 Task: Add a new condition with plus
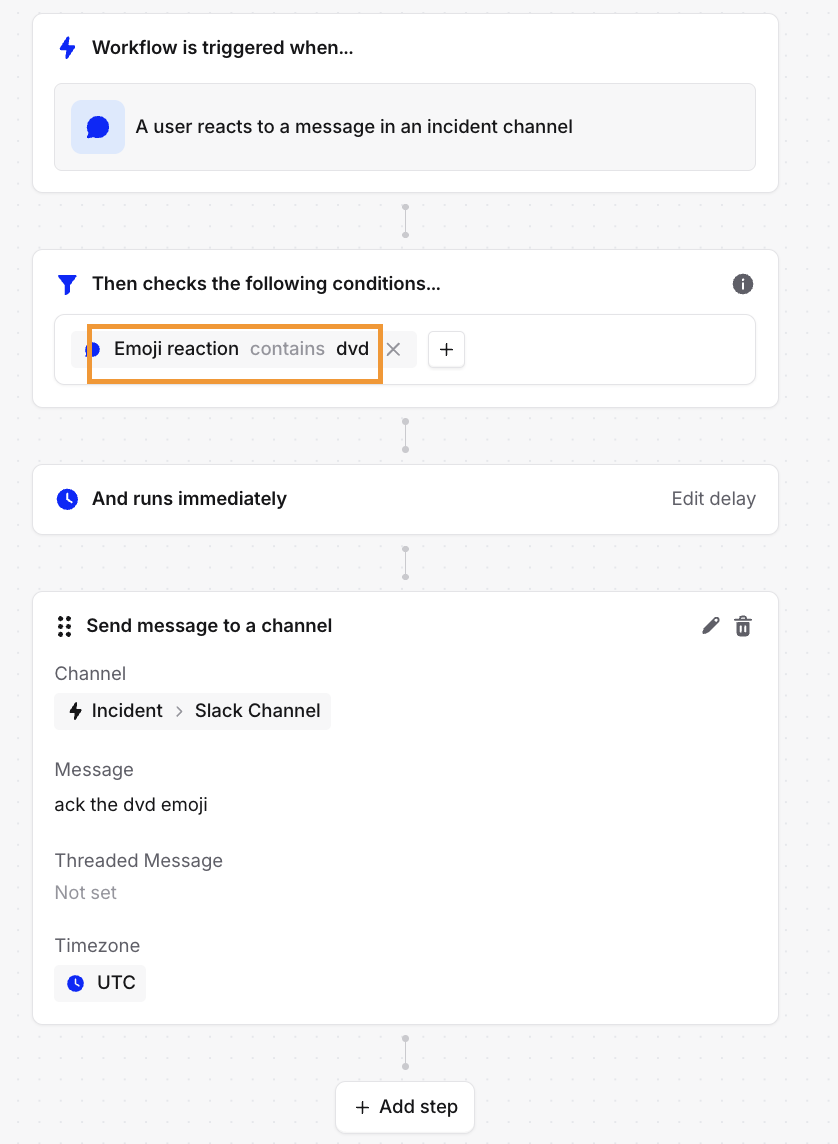[446, 349]
